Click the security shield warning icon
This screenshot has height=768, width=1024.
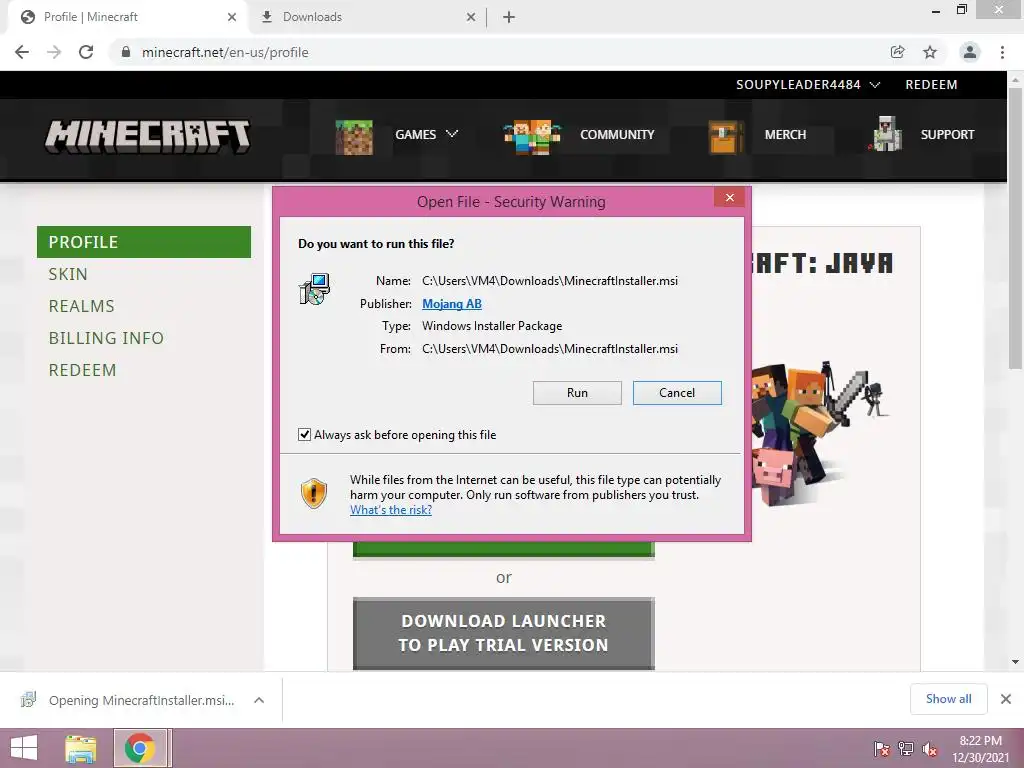pos(313,493)
